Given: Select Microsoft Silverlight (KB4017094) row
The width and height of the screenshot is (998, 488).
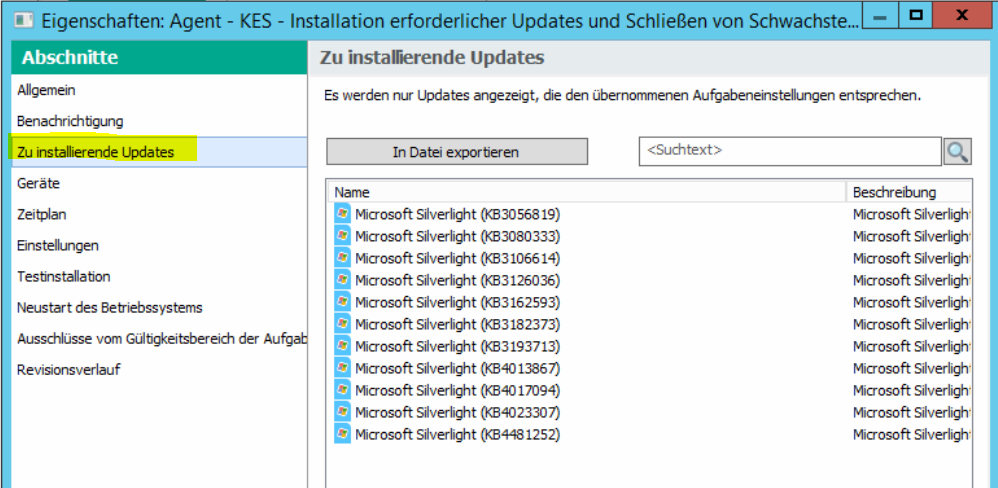Looking at the screenshot, I should (x=650, y=390).
